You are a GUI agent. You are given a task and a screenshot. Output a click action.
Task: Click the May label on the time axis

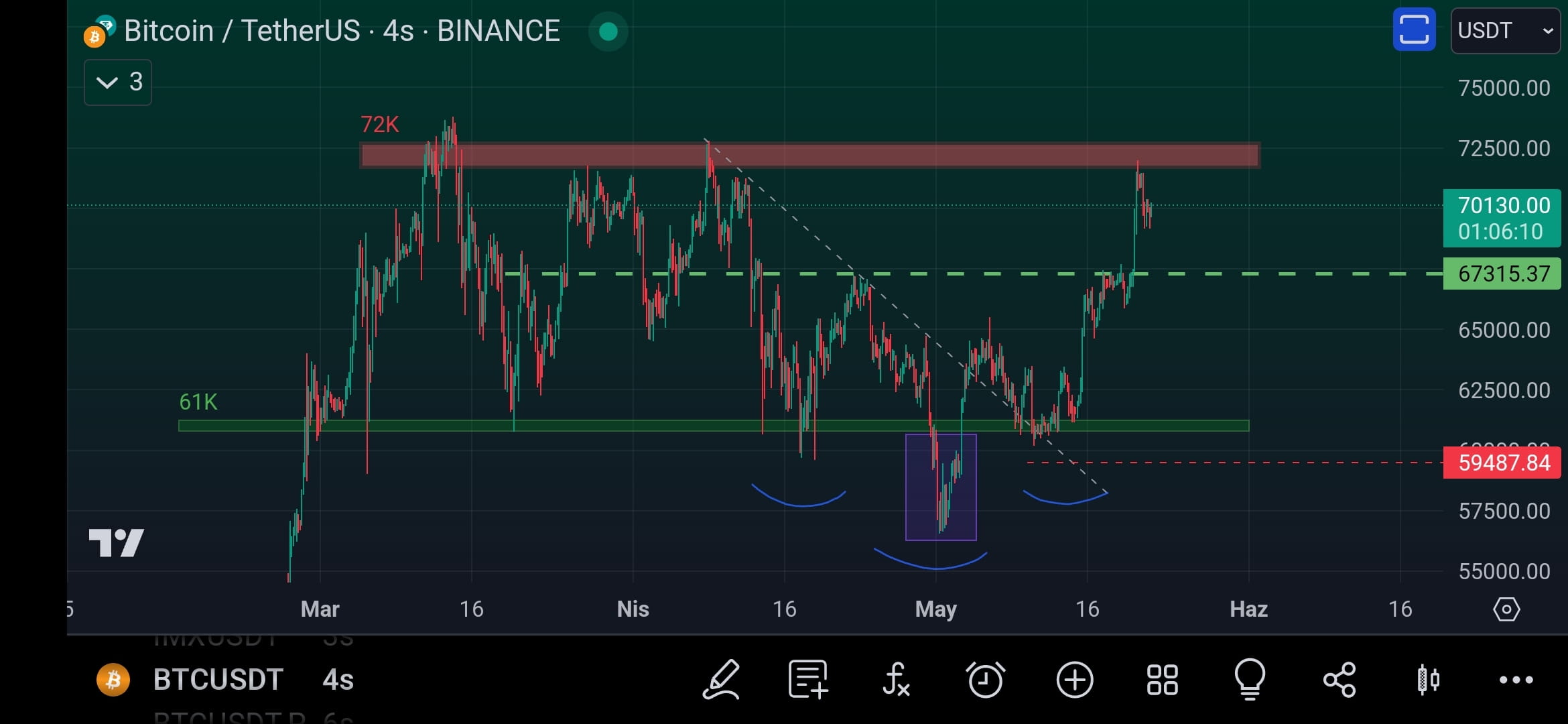pyautogui.click(x=935, y=609)
